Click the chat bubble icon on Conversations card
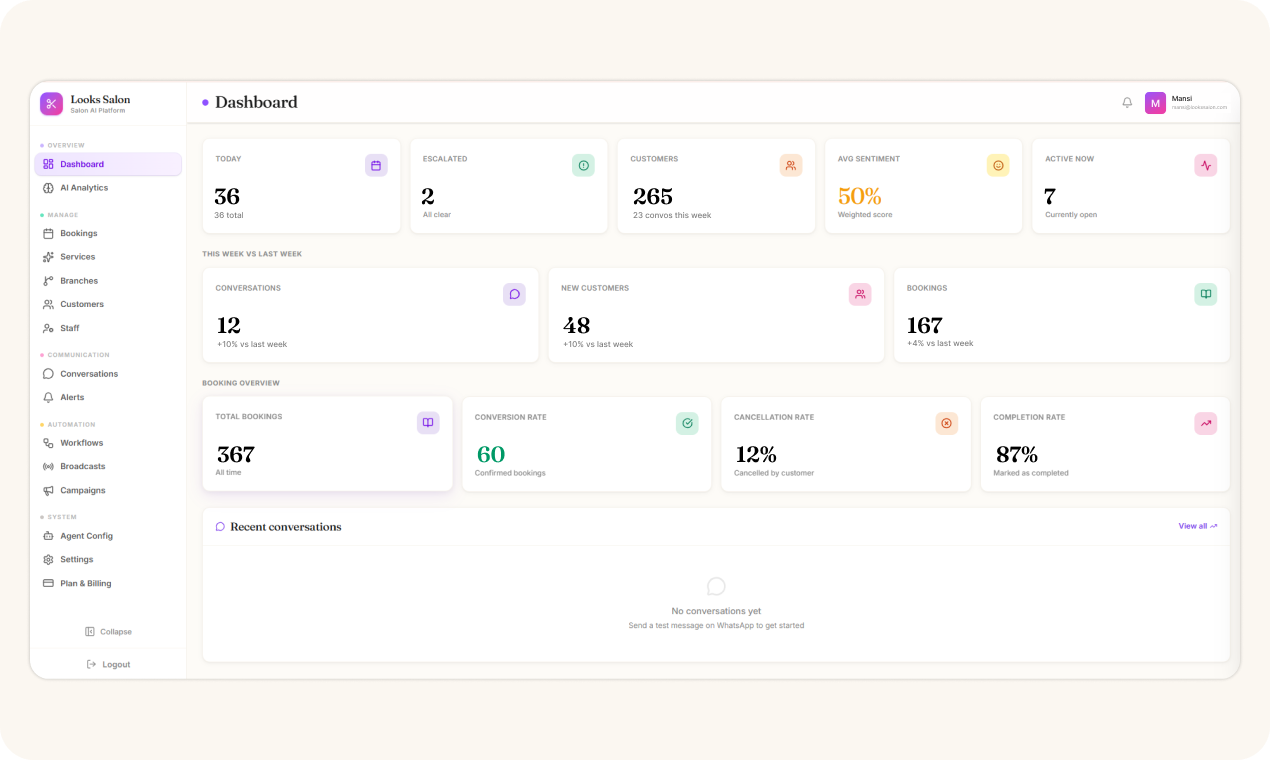The width and height of the screenshot is (1270, 760). tap(514, 294)
